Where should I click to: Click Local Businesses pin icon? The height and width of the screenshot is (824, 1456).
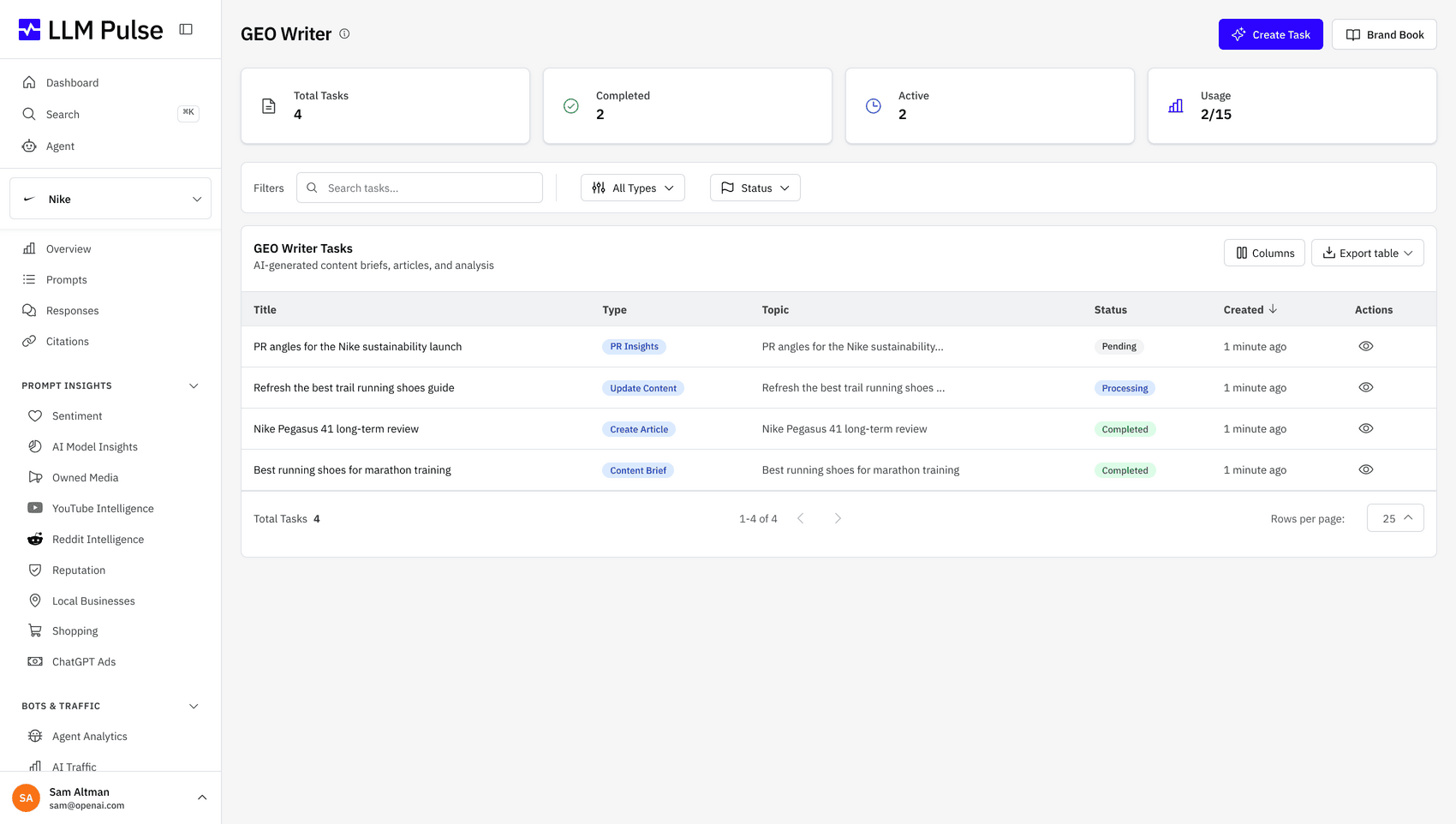pos(35,600)
